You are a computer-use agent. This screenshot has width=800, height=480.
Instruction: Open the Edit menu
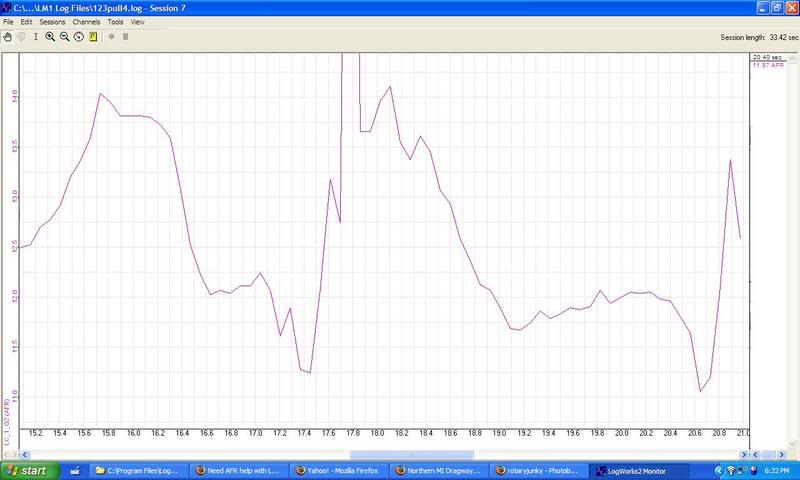(x=26, y=22)
